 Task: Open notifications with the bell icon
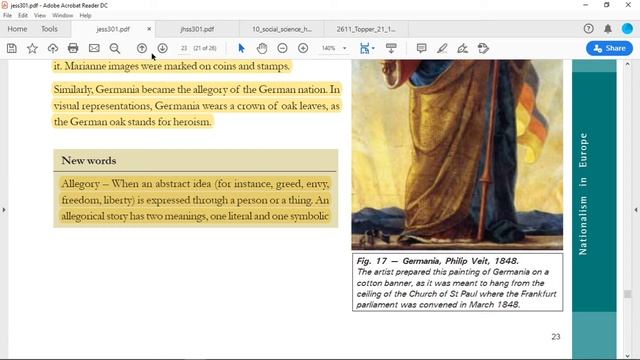click(608, 29)
